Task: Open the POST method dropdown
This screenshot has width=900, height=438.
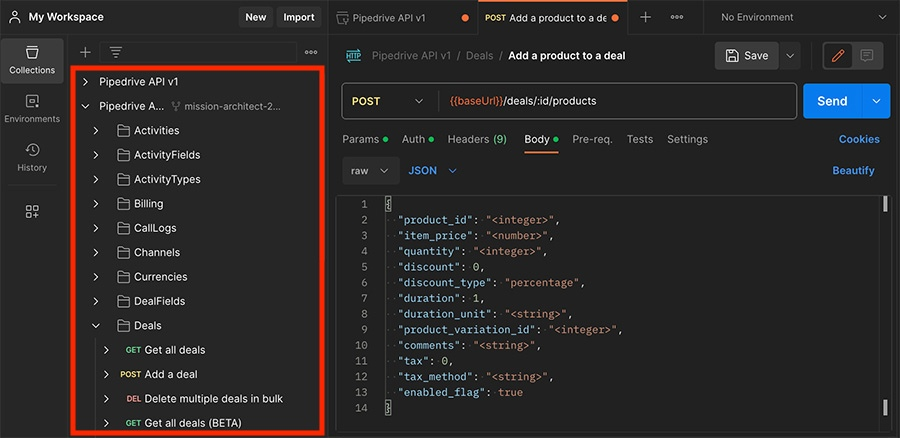Action: click(387, 101)
